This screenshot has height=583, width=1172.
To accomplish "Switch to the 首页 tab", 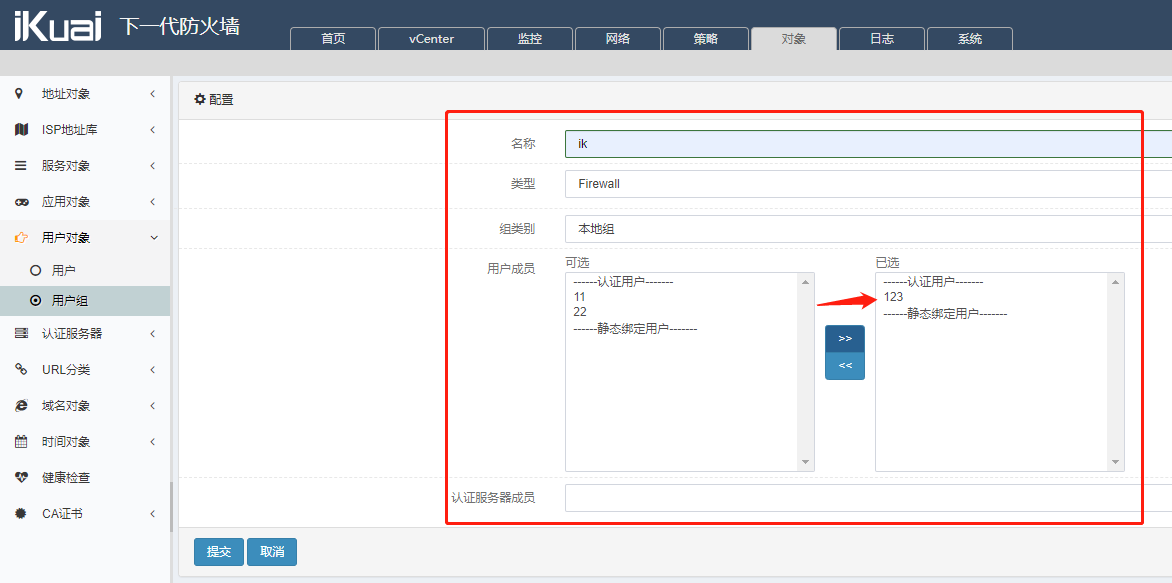I will 333,39.
